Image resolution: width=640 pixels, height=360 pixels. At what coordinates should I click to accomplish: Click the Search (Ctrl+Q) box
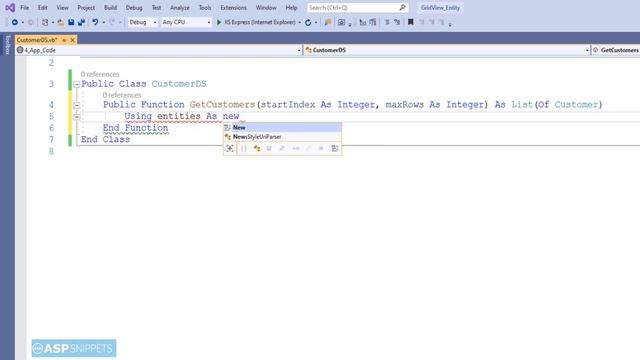tap(357, 8)
